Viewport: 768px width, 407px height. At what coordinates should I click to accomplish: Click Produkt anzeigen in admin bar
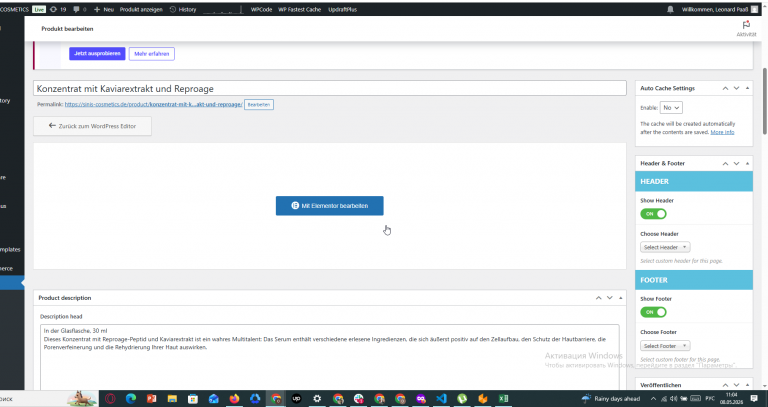tap(141, 9)
